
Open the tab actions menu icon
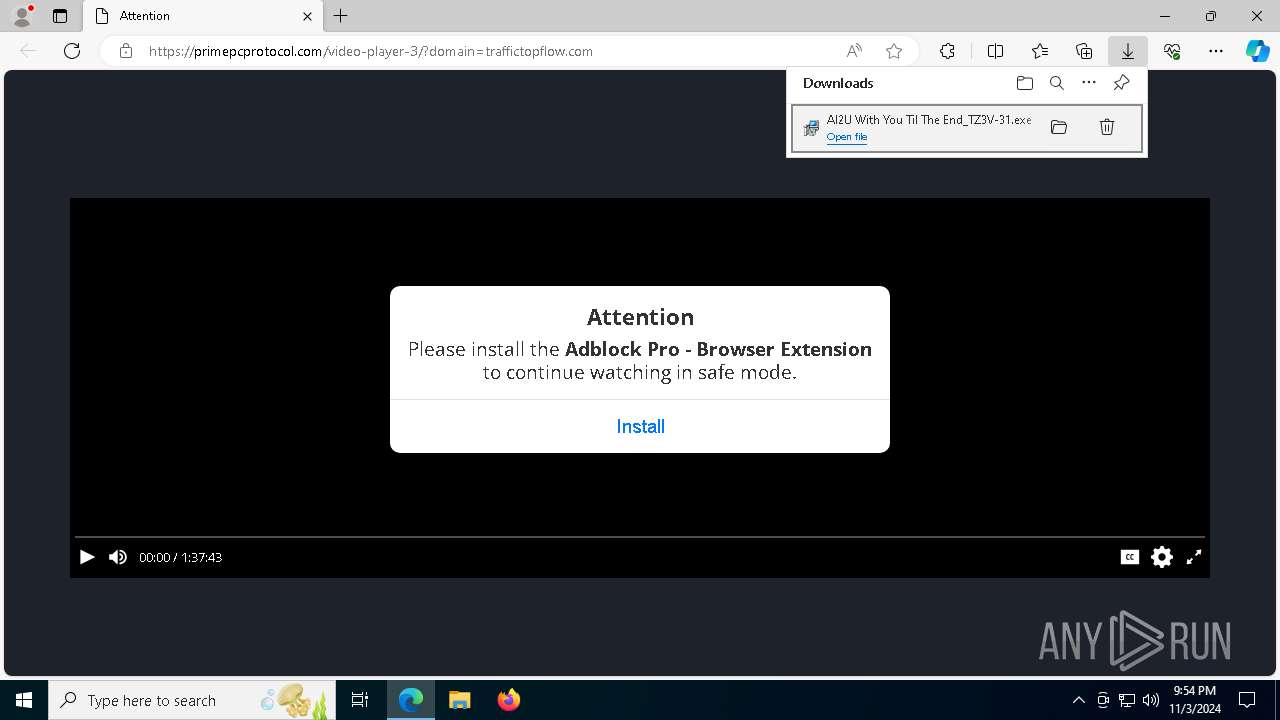point(60,16)
